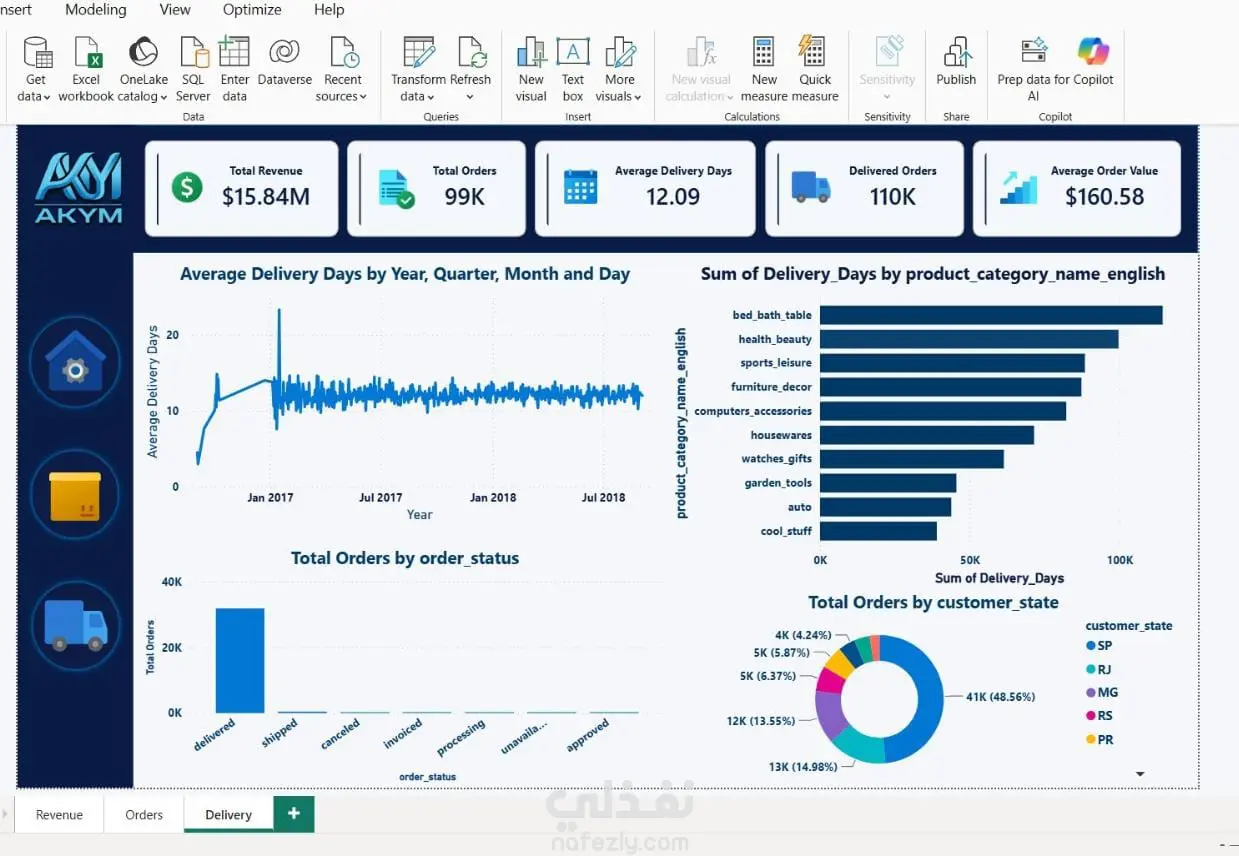This screenshot has height=856, width=1239.
Task: Switch to the Orders page tab
Action: (144, 814)
